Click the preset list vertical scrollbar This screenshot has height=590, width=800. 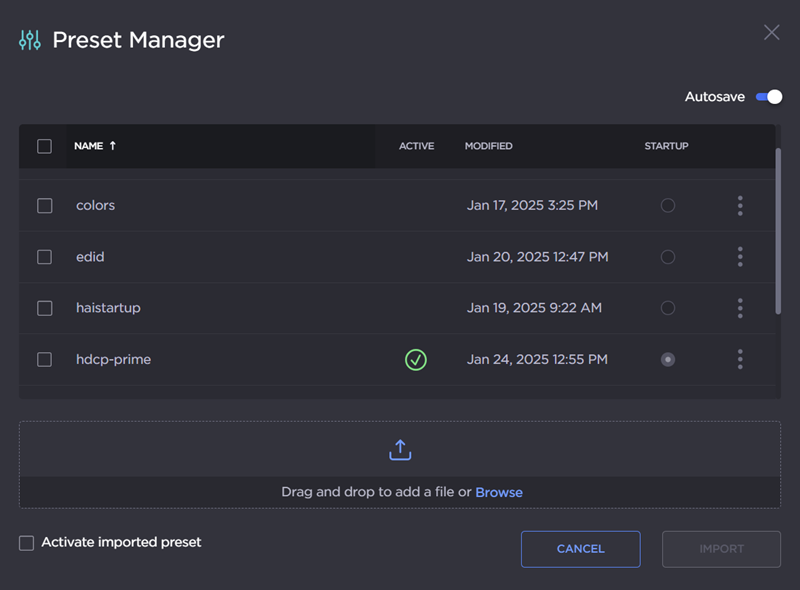pyautogui.click(x=778, y=230)
